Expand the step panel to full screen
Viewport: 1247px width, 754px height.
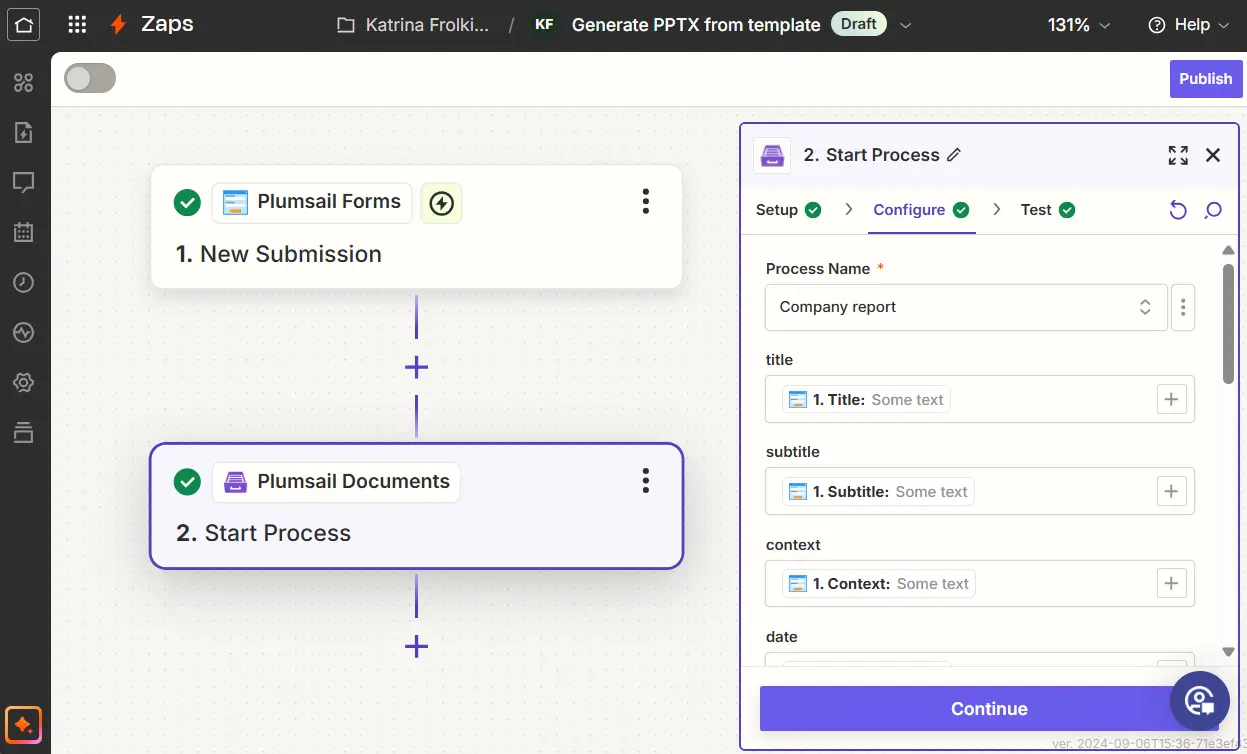[x=1178, y=155]
